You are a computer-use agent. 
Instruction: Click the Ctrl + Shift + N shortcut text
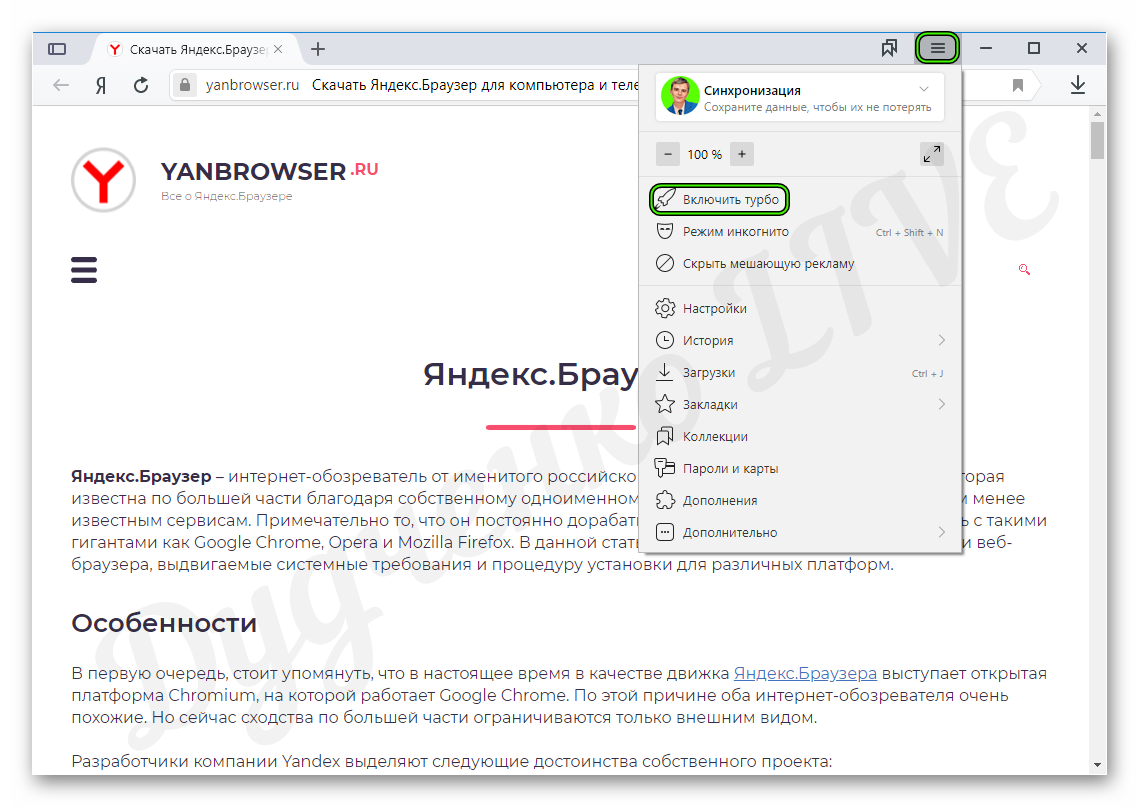click(x=909, y=232)
